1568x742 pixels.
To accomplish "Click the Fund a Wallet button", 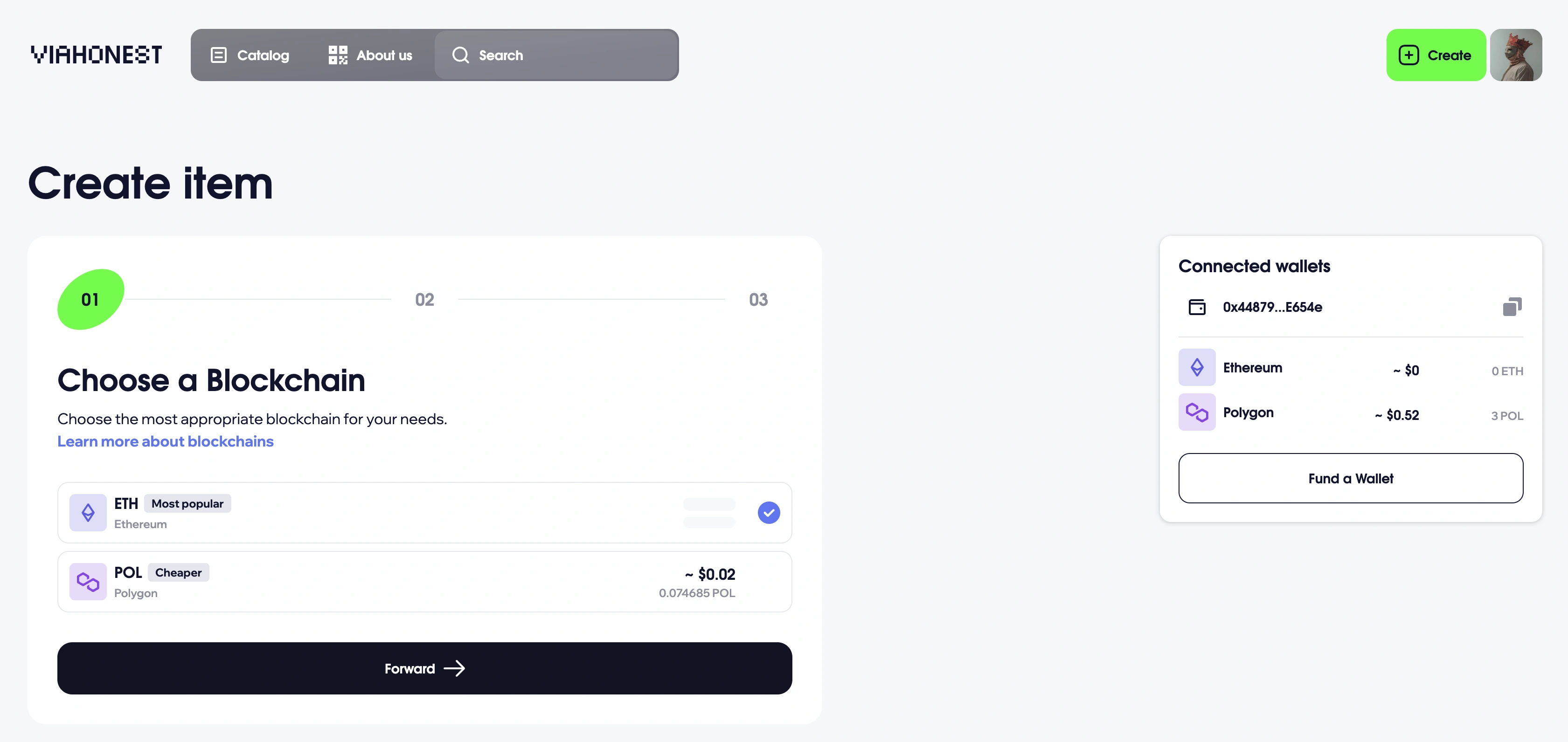I will coord(1350,479).
